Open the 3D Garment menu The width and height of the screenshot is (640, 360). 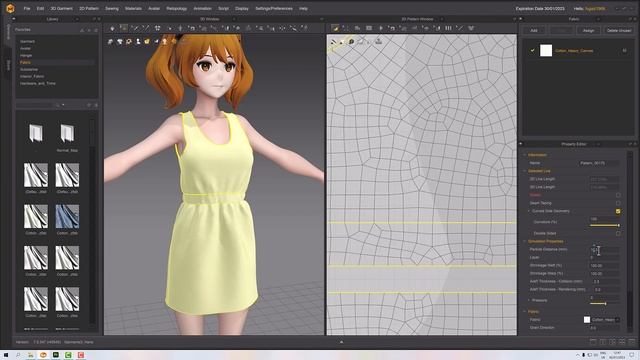tap(61, 9)
